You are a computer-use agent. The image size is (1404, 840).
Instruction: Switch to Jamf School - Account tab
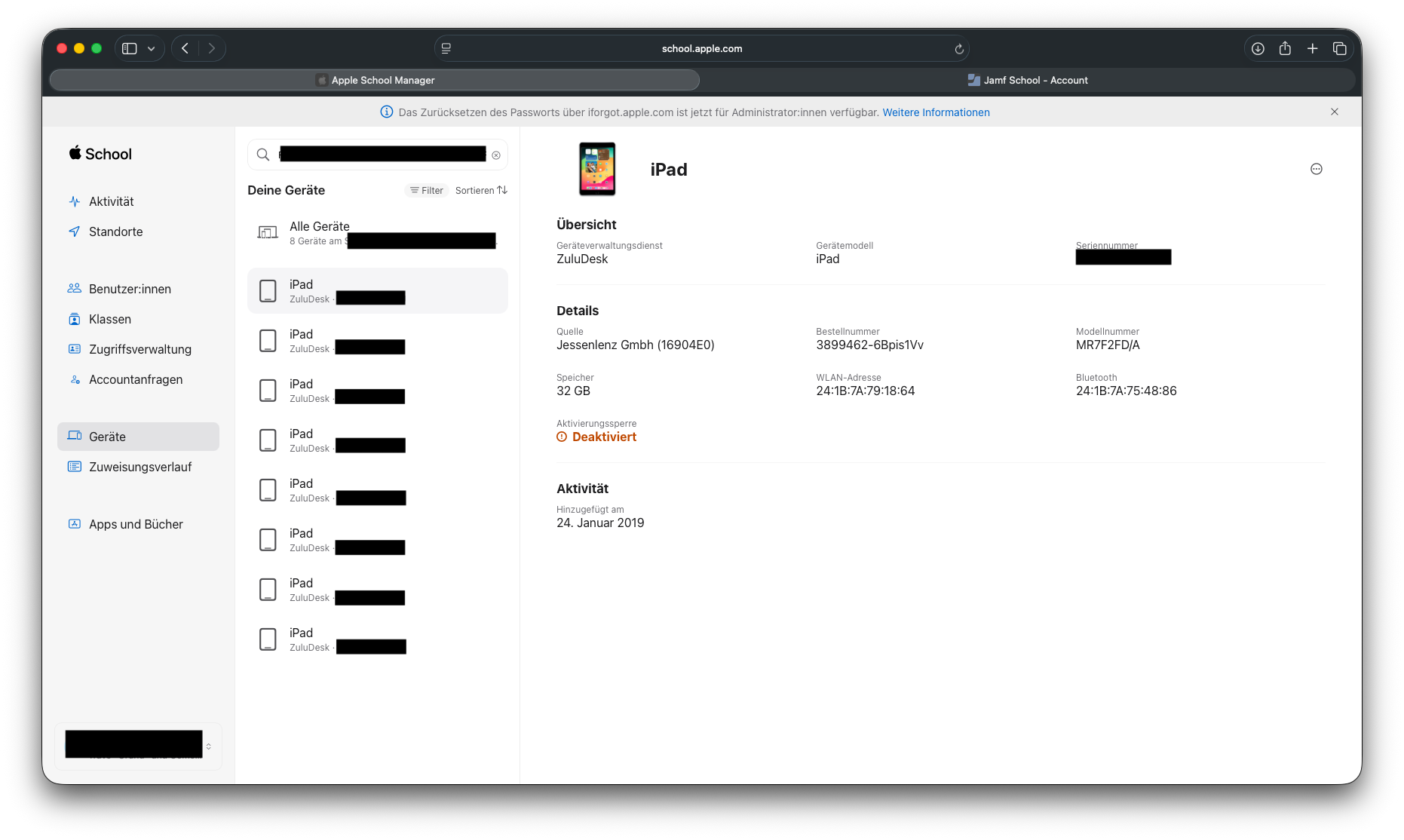[x=1028, y=80]
